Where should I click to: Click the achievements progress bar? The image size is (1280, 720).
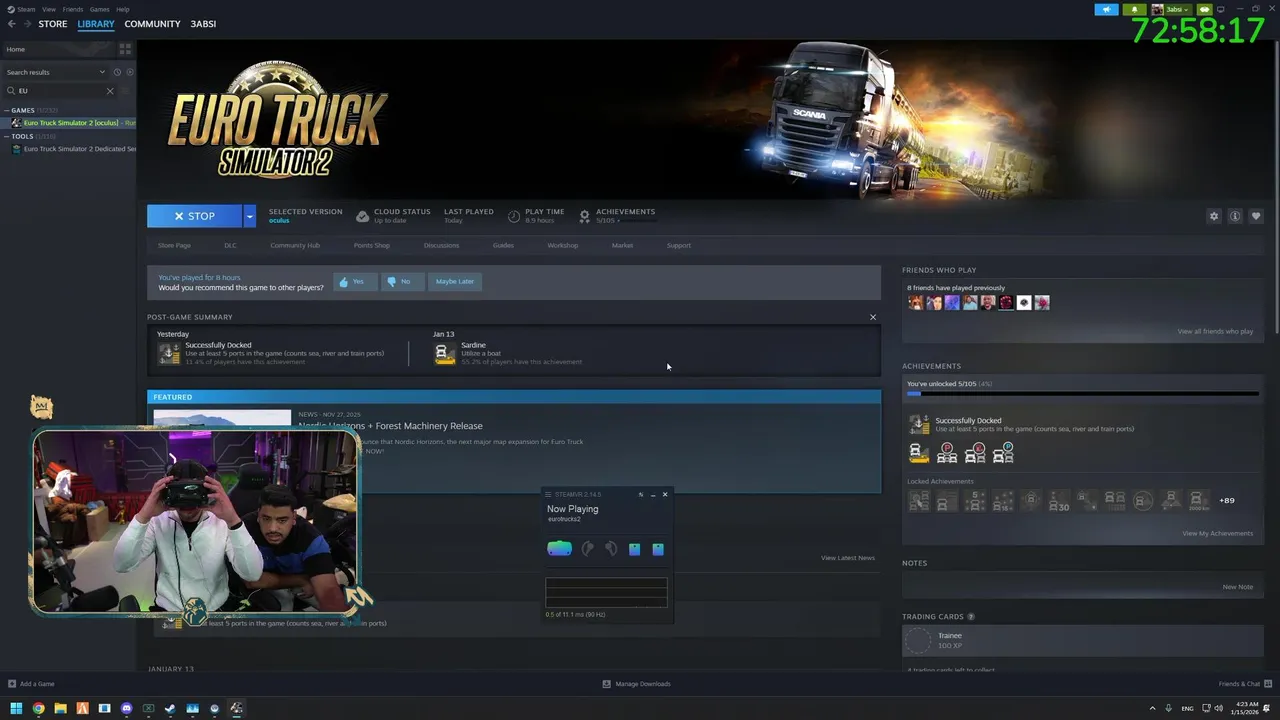click(x=1083, y=394)
